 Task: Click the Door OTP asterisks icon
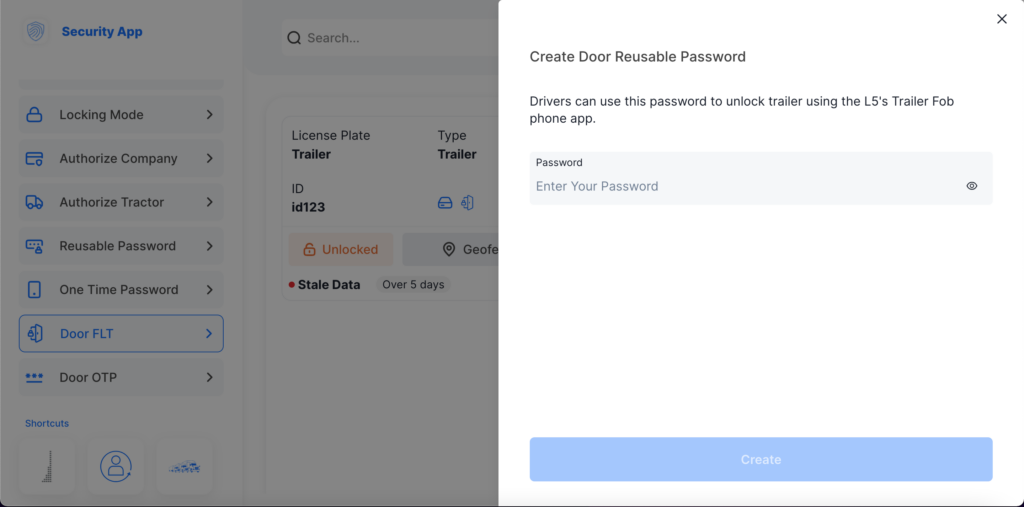click(x=34, y=377)
